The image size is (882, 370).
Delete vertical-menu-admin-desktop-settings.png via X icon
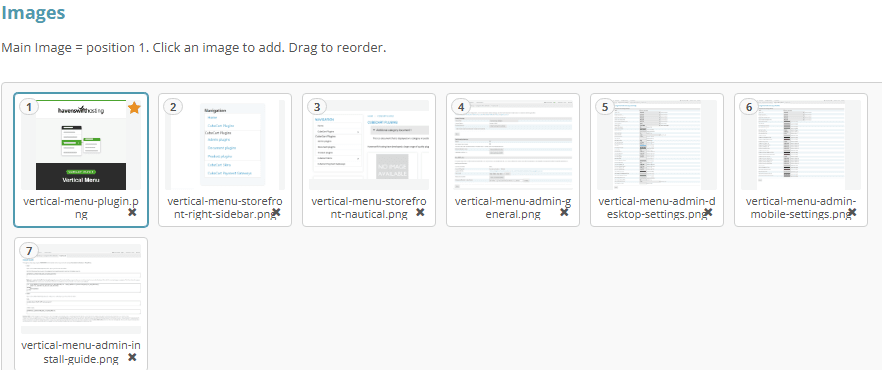coord(708,212)
